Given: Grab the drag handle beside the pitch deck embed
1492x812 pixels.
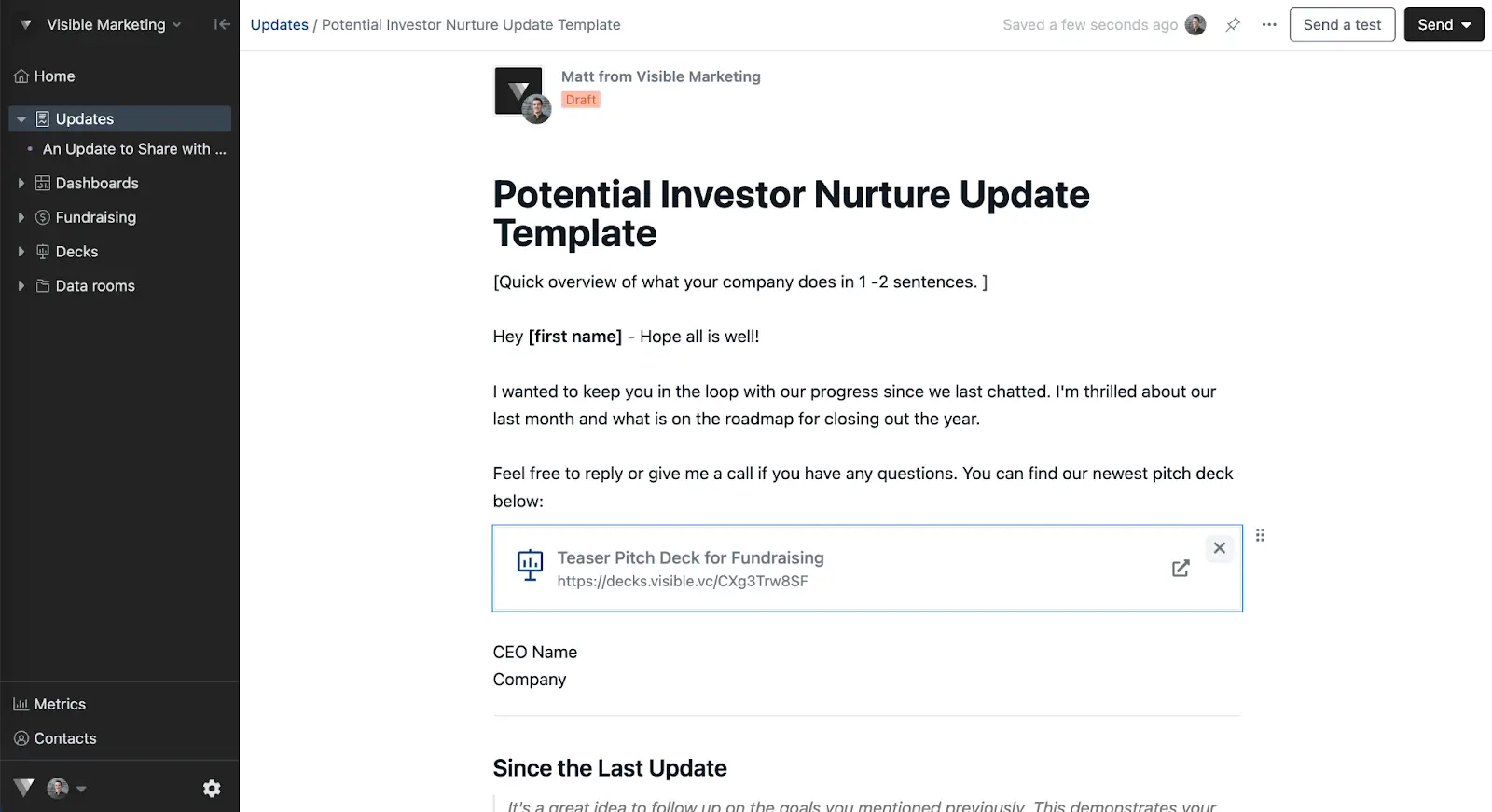Looking at the screenshot, I should click(1260, 534).
